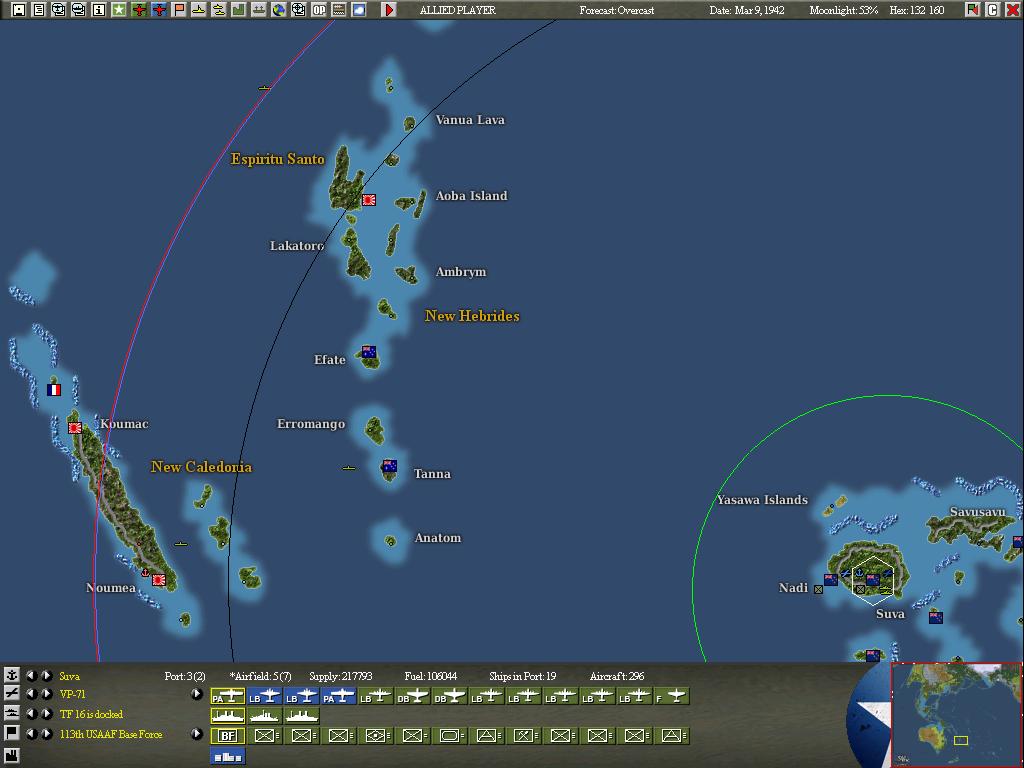Select the engineer wrench ground unit icon

pos(522,735)
